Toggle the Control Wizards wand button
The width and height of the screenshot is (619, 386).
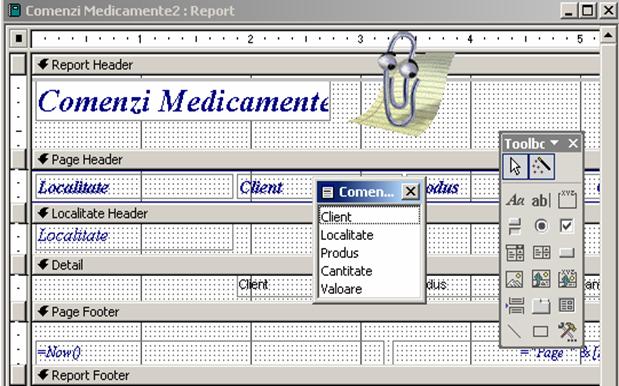[x=541, y=167]
